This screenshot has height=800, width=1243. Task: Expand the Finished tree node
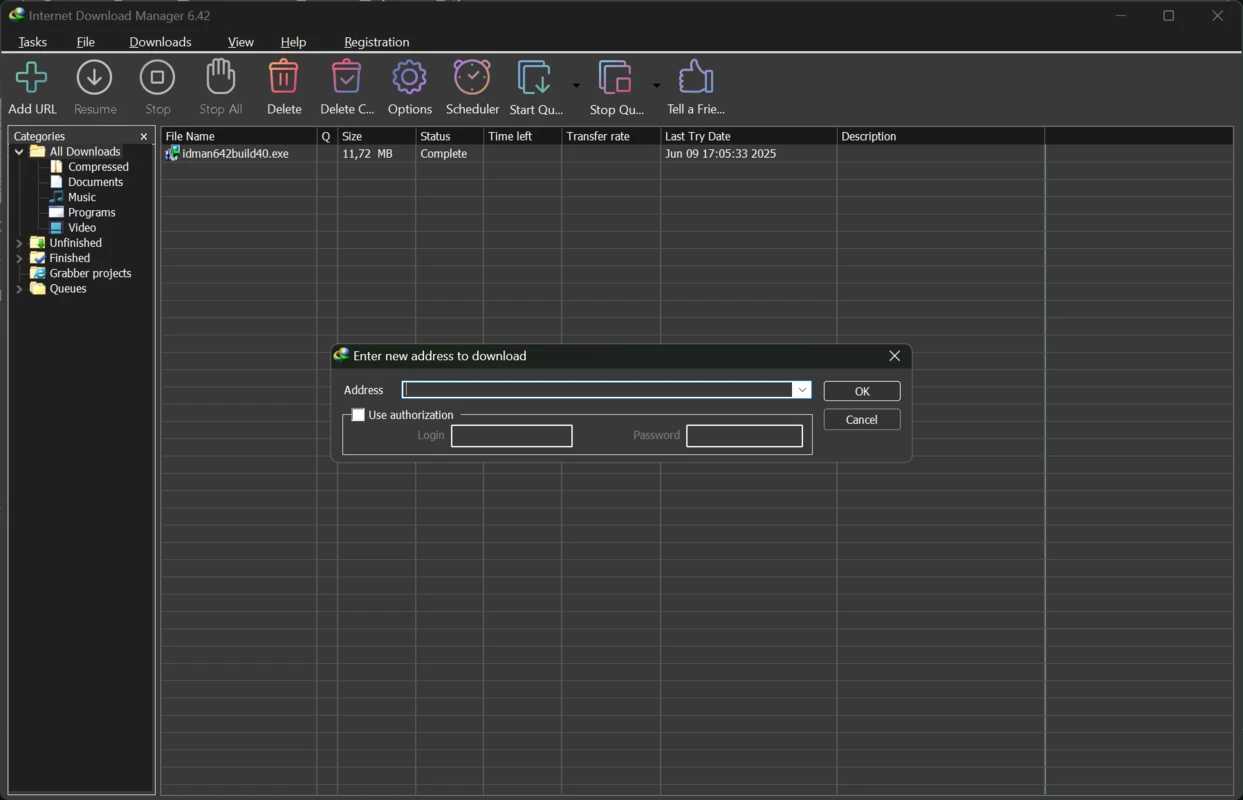pos(19,258)
